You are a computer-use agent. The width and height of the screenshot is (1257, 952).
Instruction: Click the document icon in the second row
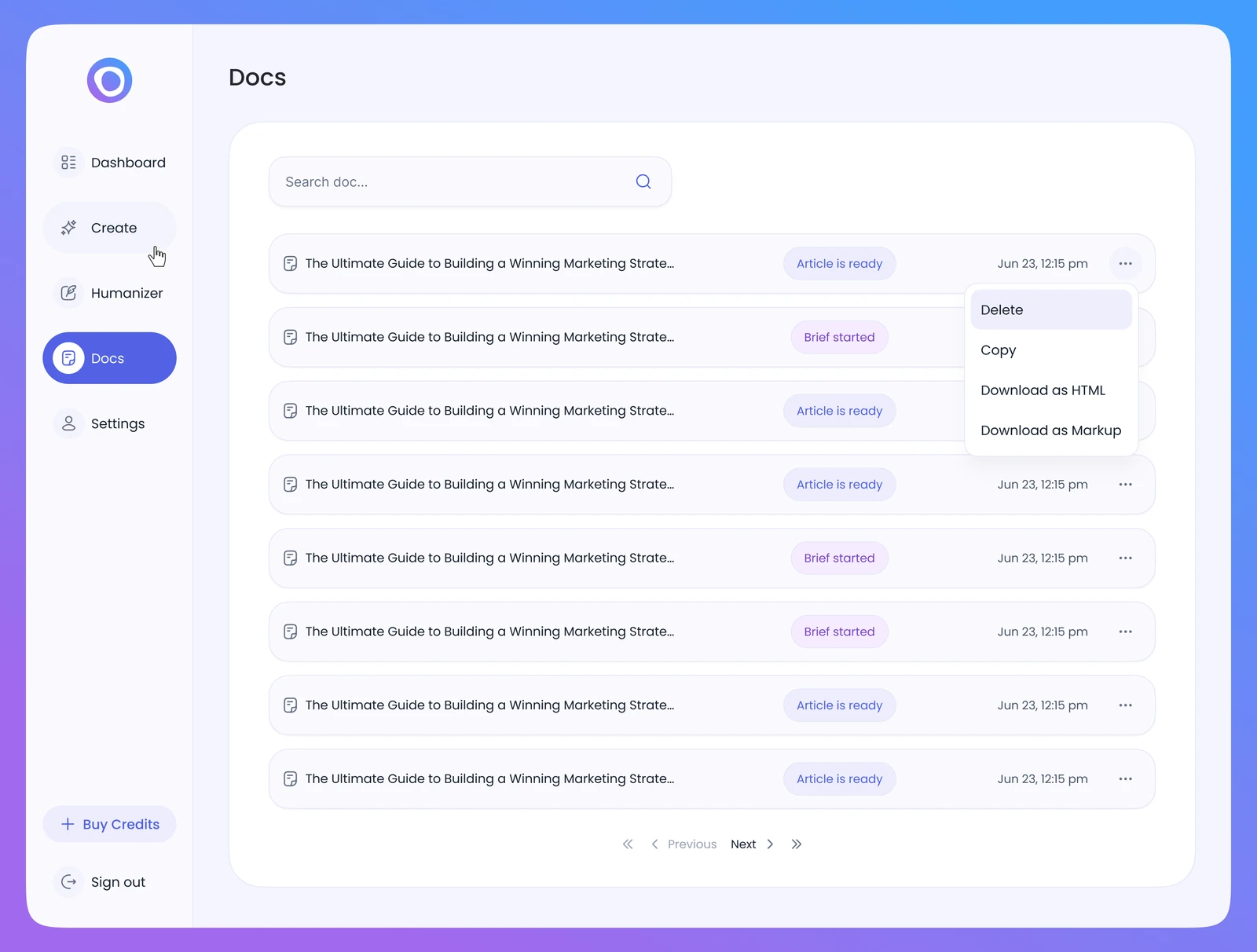tap(290, 337)
